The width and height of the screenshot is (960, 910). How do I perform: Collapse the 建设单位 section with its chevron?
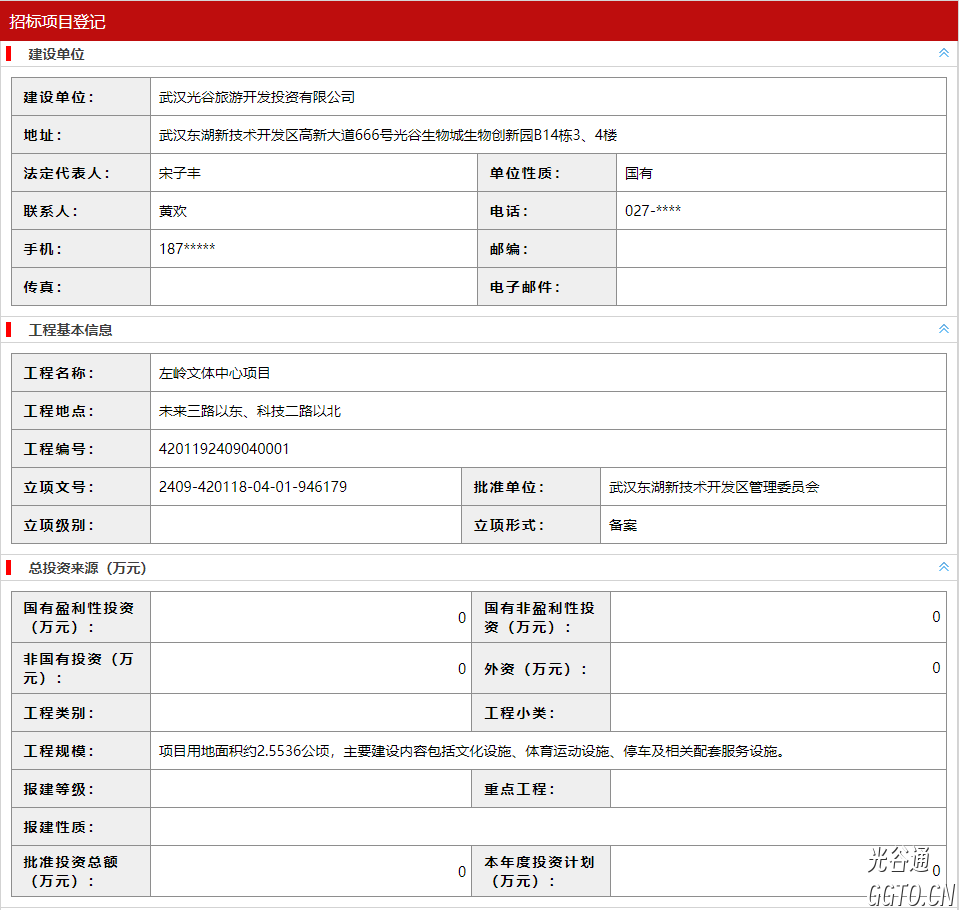943,53
